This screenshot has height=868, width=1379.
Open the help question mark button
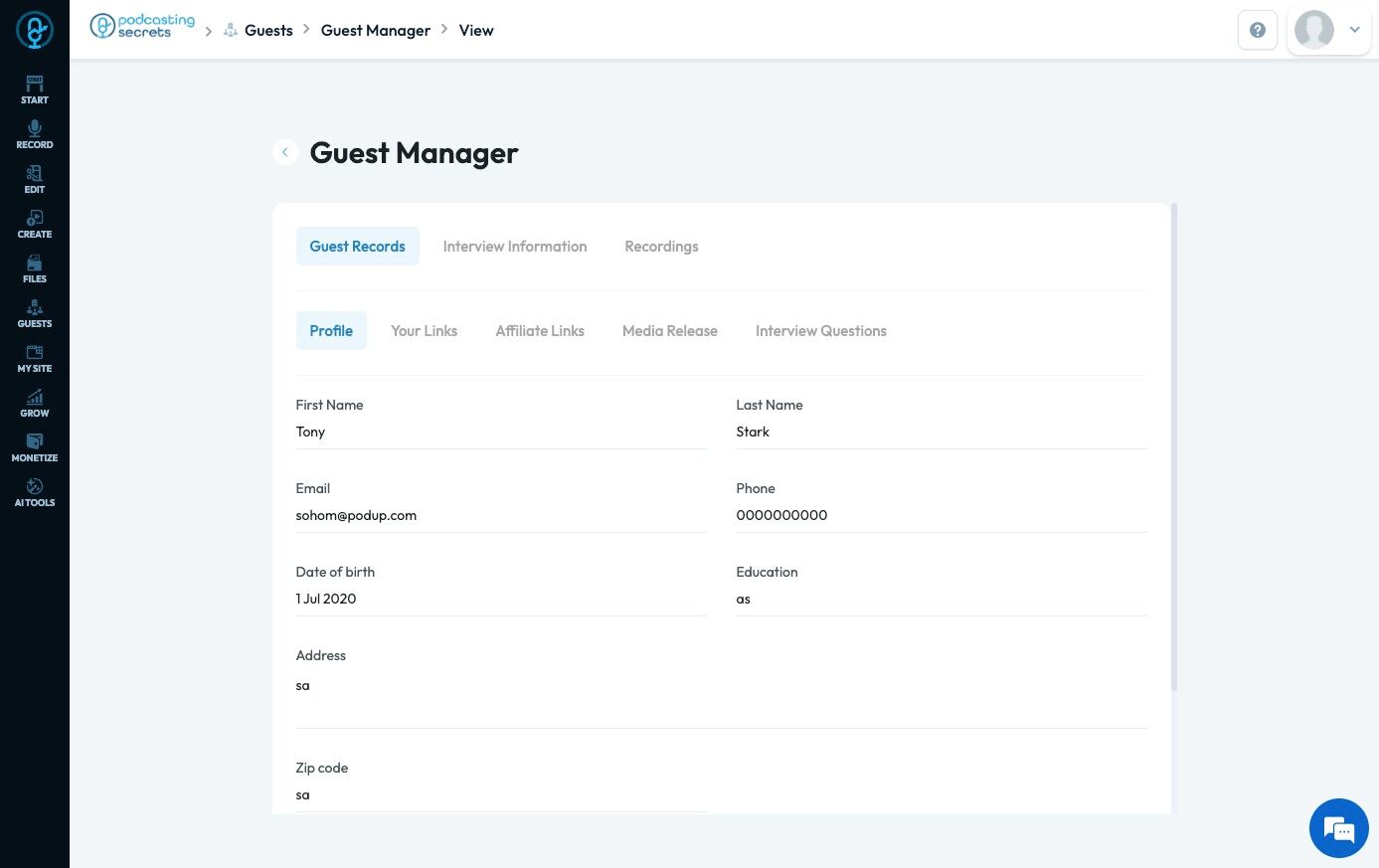1258,30
